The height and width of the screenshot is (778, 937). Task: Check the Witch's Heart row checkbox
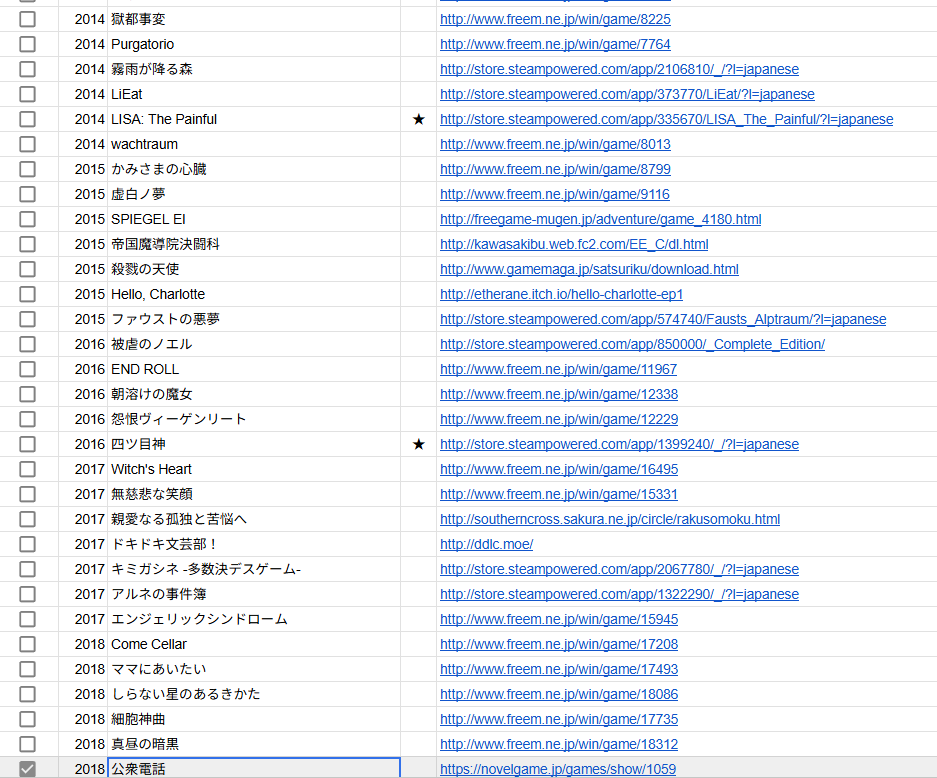[x=27, y=469]
